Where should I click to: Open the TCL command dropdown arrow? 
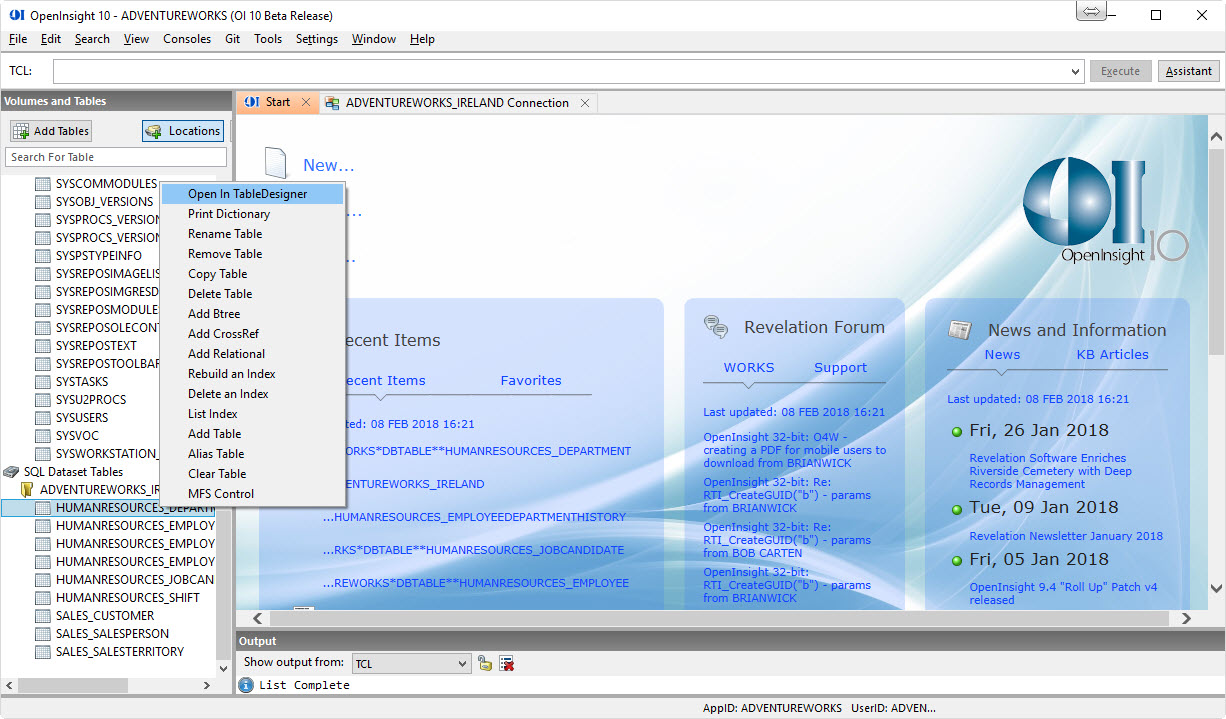click(x=1076, y=72)
